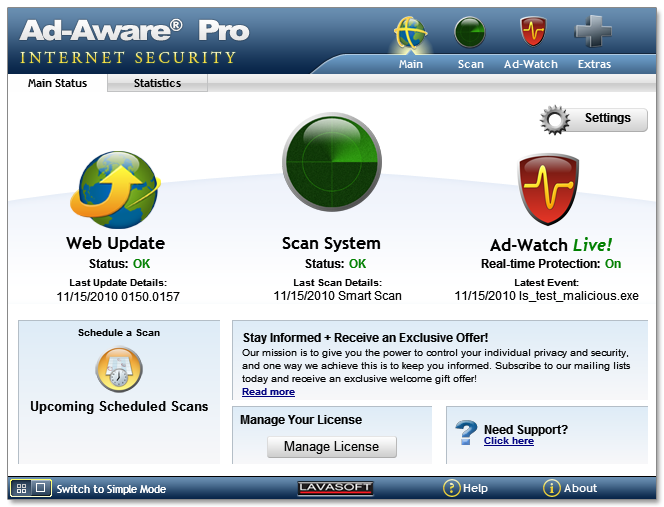664x507 pixels.
Task: Click the gear icon beside Settings
Action: [555, 120]
